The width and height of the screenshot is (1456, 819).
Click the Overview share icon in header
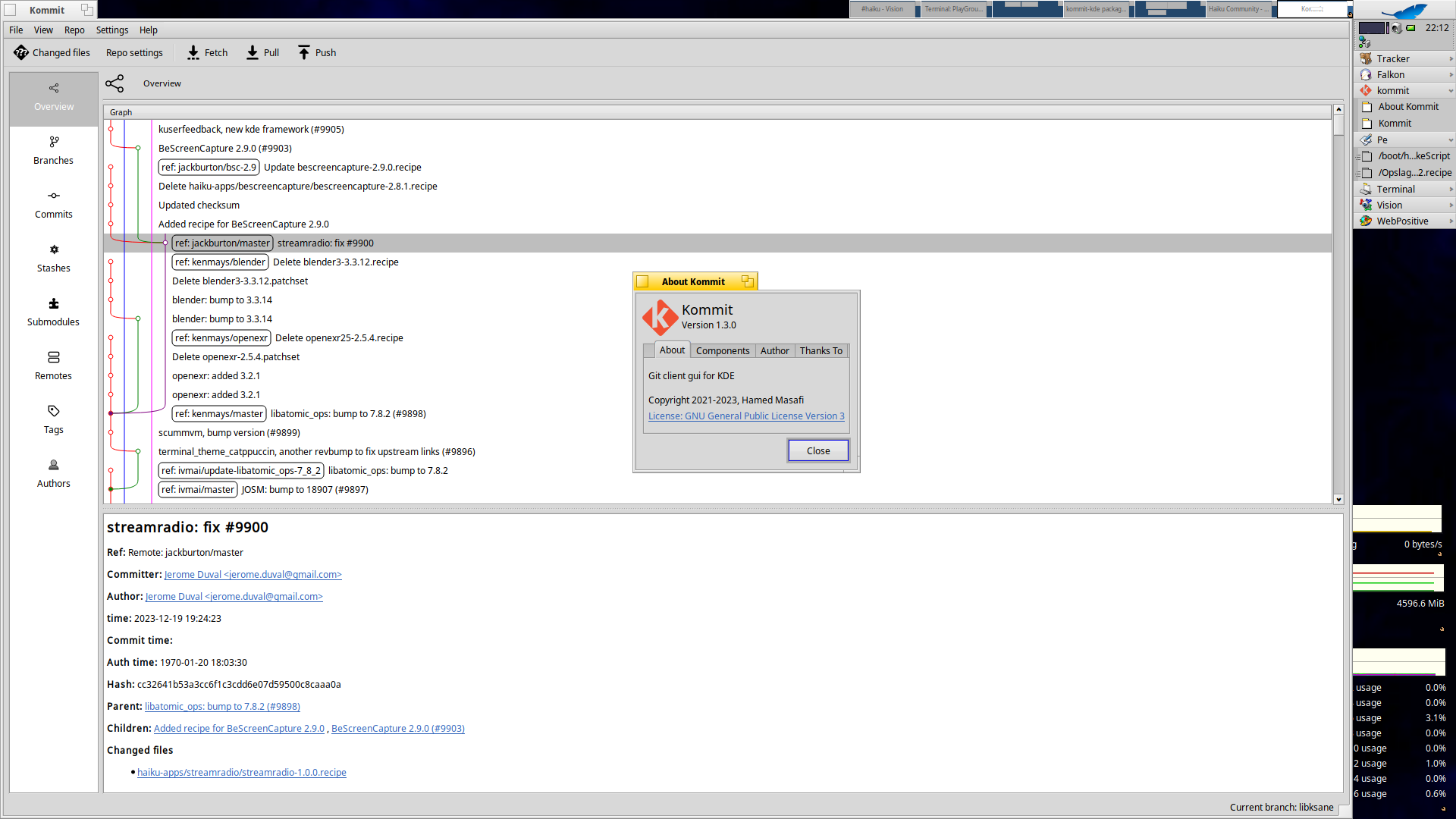tap(115, 83)
